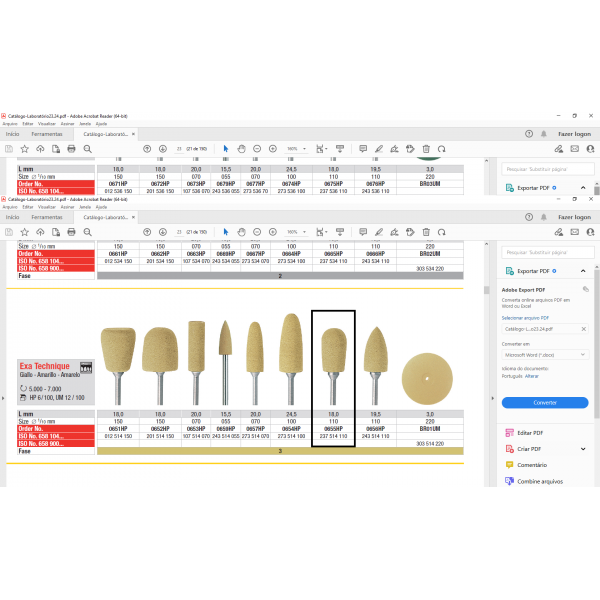Click the read mode icon in lower window toolbar
Image resolution: width=600 pixels, height=600 pixels.
pyautogui.click(x=340, y=232)
